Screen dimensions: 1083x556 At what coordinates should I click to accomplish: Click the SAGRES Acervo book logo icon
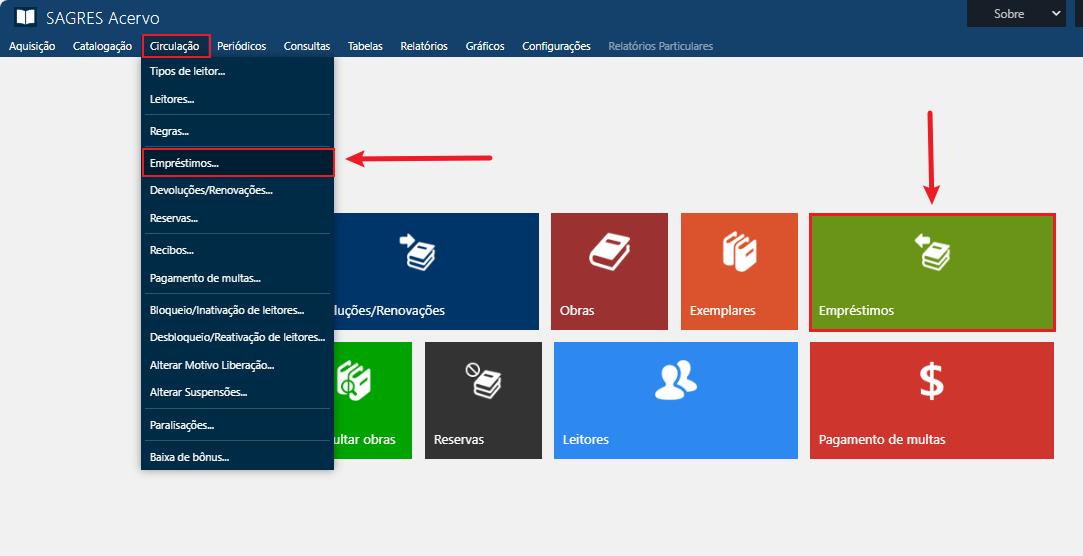(26, 17)
